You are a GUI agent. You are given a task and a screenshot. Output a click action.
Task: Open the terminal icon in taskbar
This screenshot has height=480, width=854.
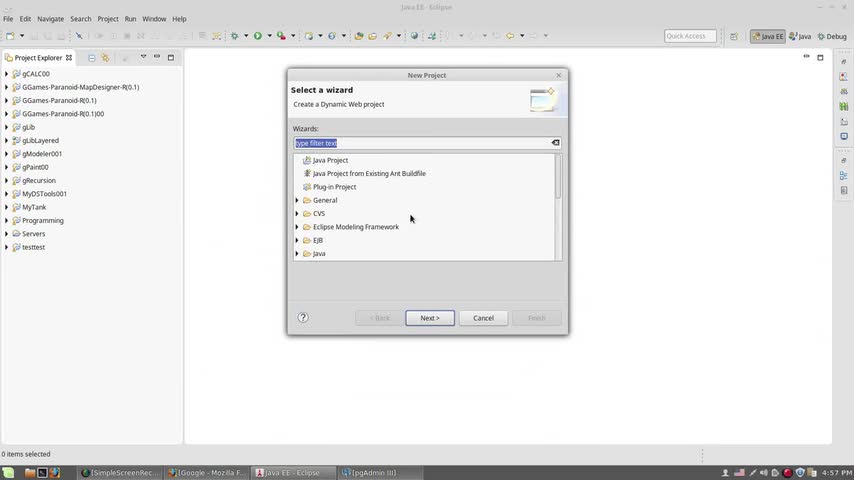pyautogui.click(x=42, y=473)
